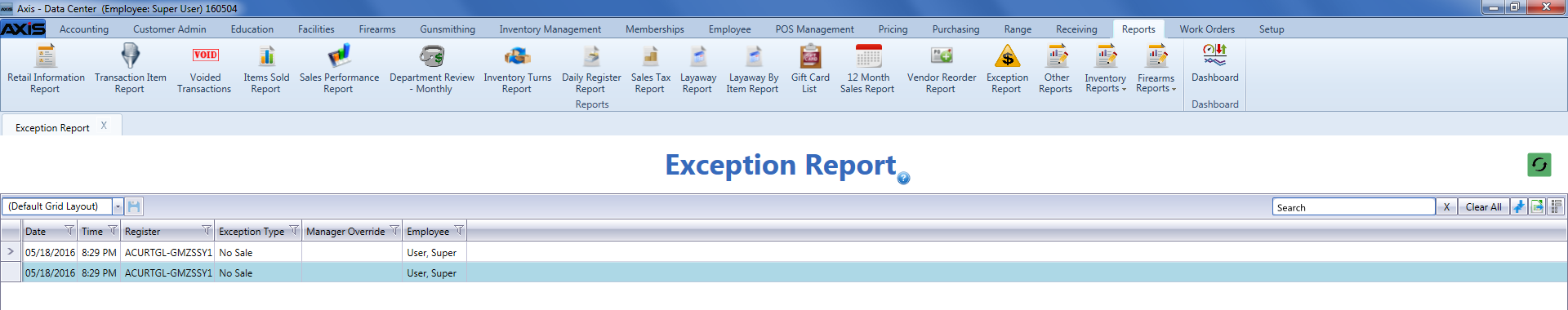Open Layaway By Item Report
This screenshot has height=310, width=1568.
click(x=753, y=69)
